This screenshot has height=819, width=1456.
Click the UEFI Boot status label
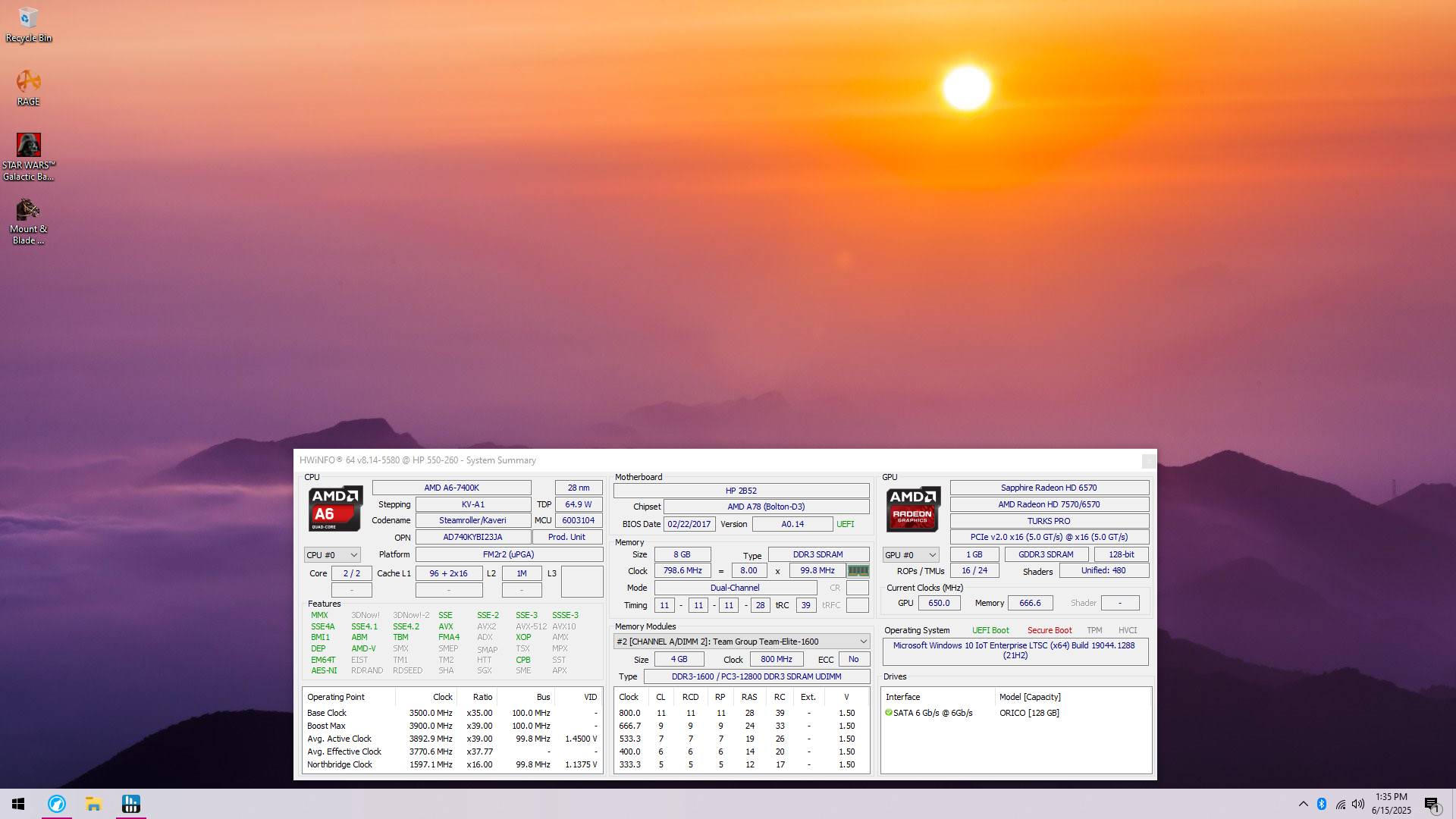coord(990,630)
